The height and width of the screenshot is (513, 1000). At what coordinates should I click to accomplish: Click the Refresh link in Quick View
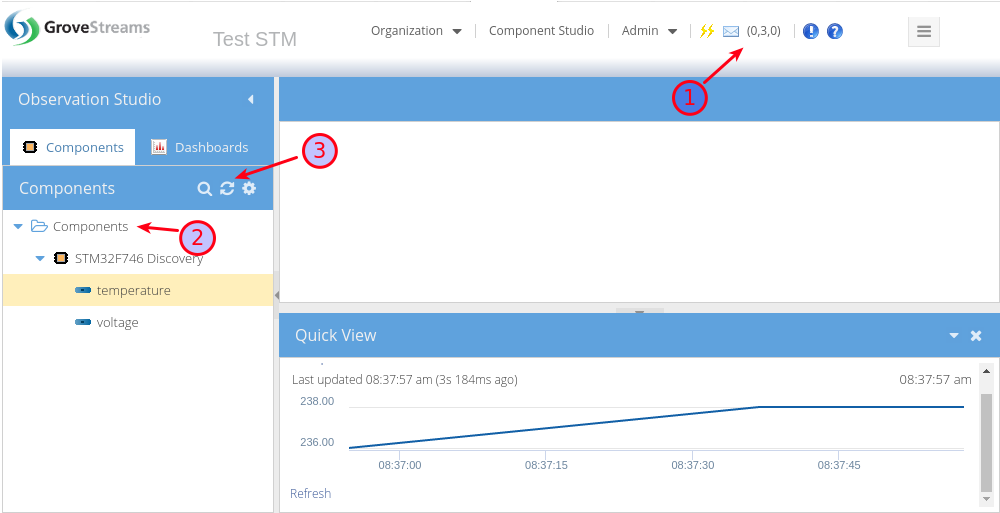[x=310, y=493]
